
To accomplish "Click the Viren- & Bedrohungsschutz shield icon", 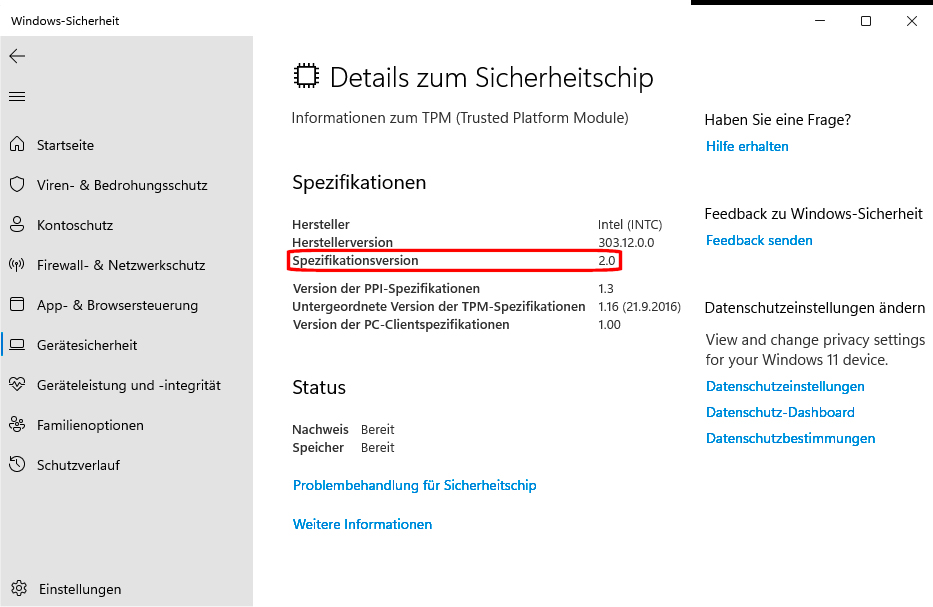I will [17, 185].
